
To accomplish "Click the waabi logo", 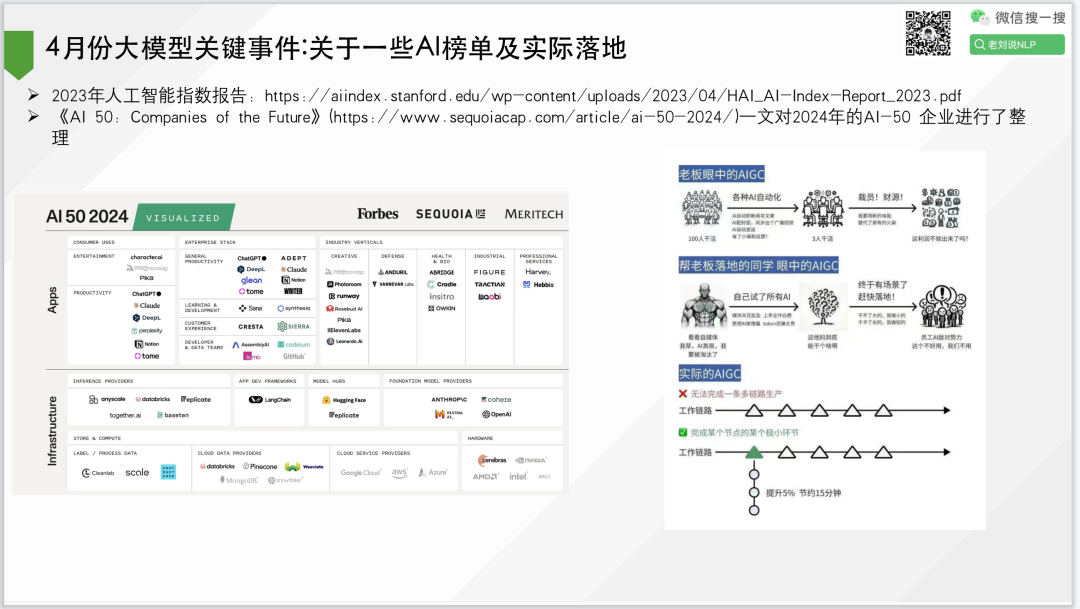I will 490,297.
